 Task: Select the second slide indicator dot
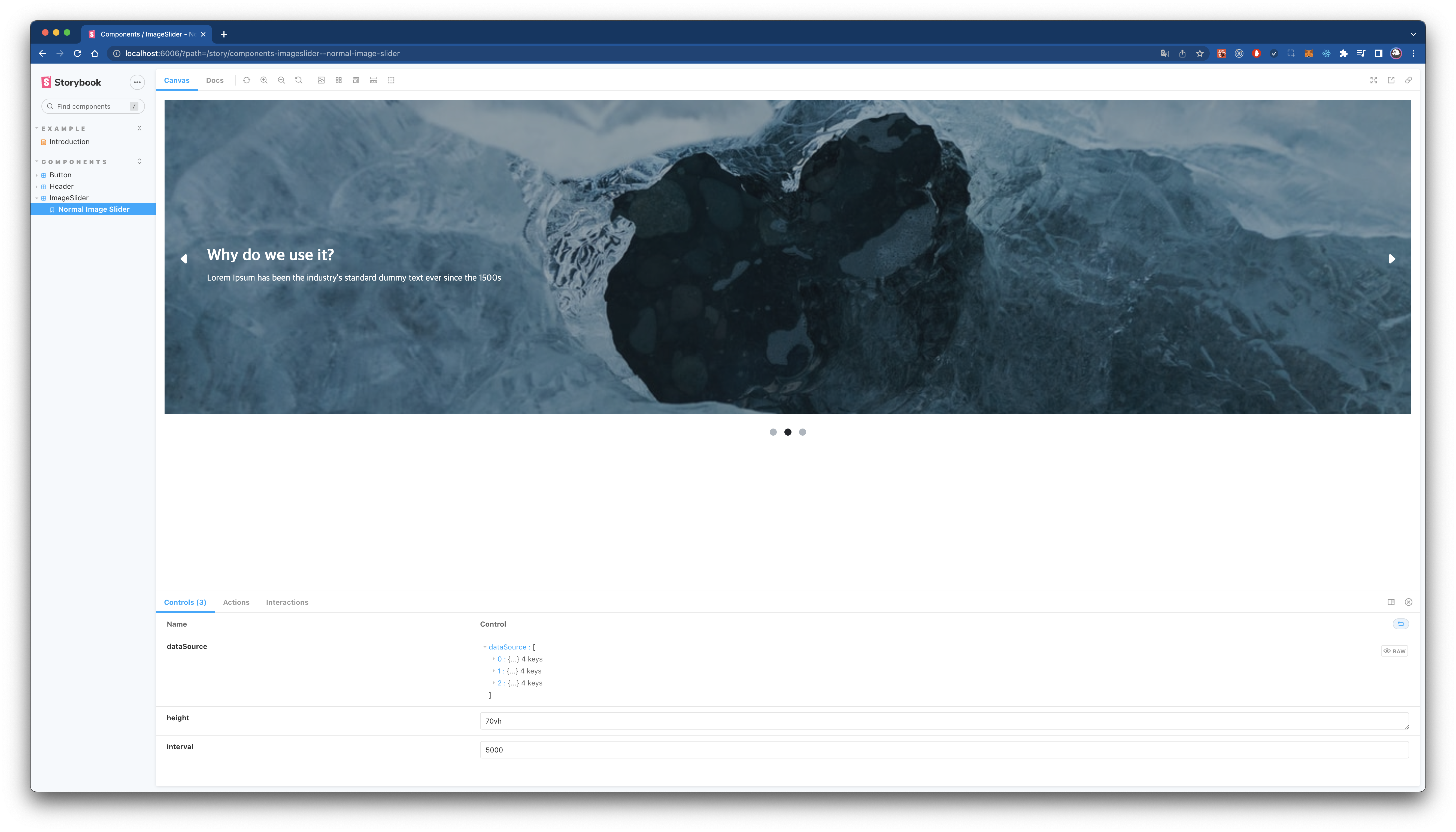tap(788, 432)
